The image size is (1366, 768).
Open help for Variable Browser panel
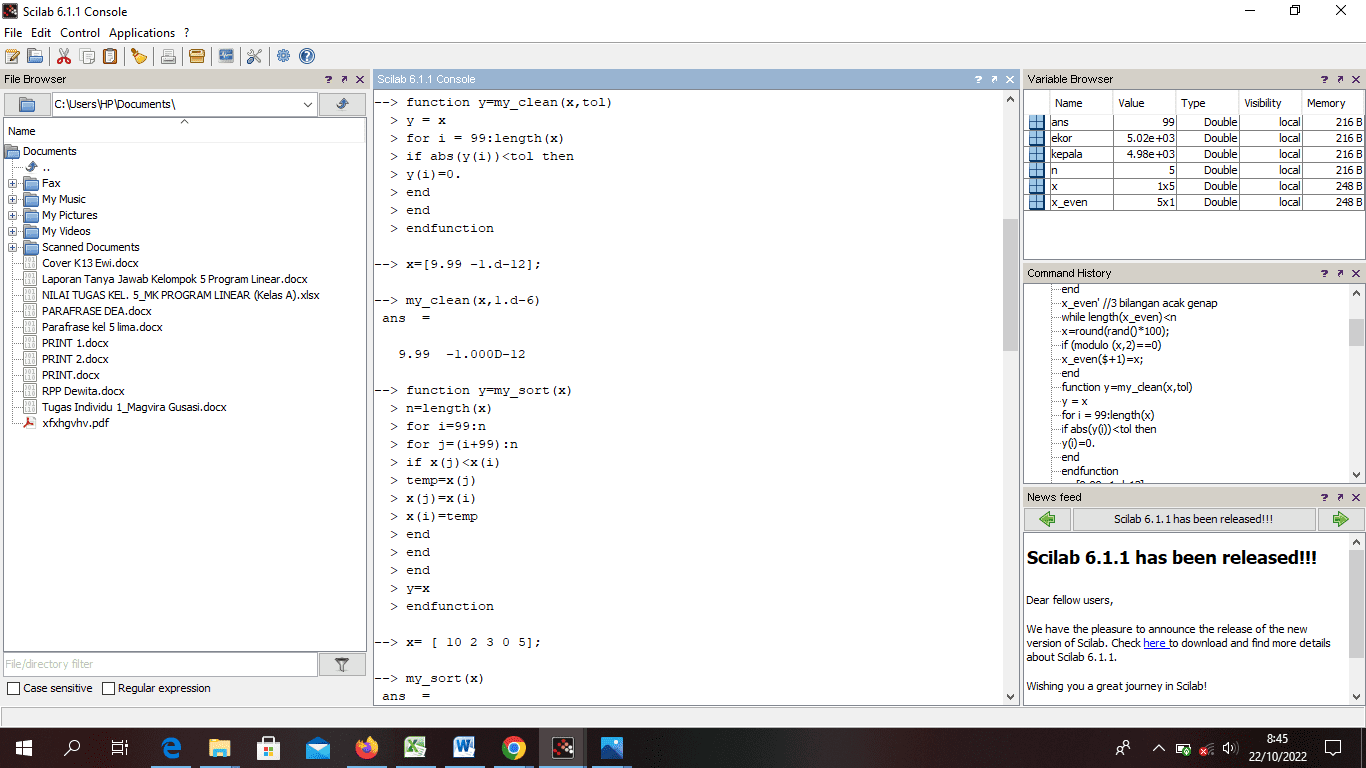1325,79
